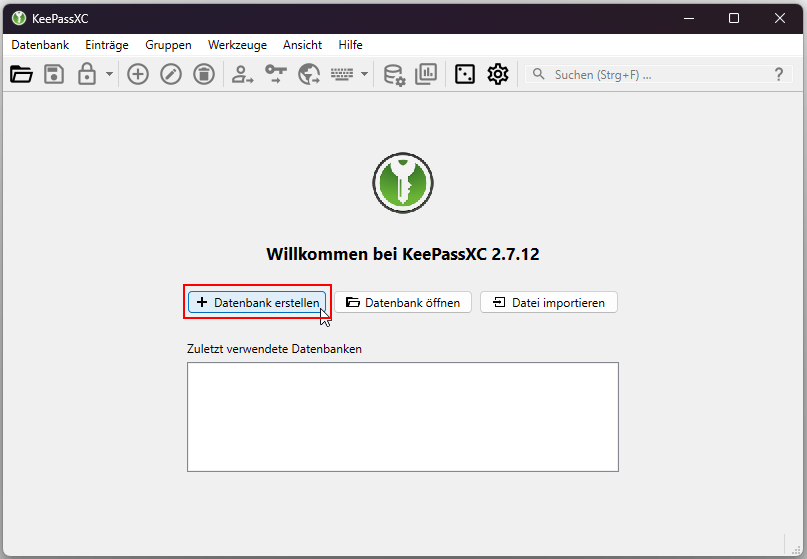The height and width of the screenshot is (559, 807).
Task: Open the Einträge menu
Action: click(107, 45)
